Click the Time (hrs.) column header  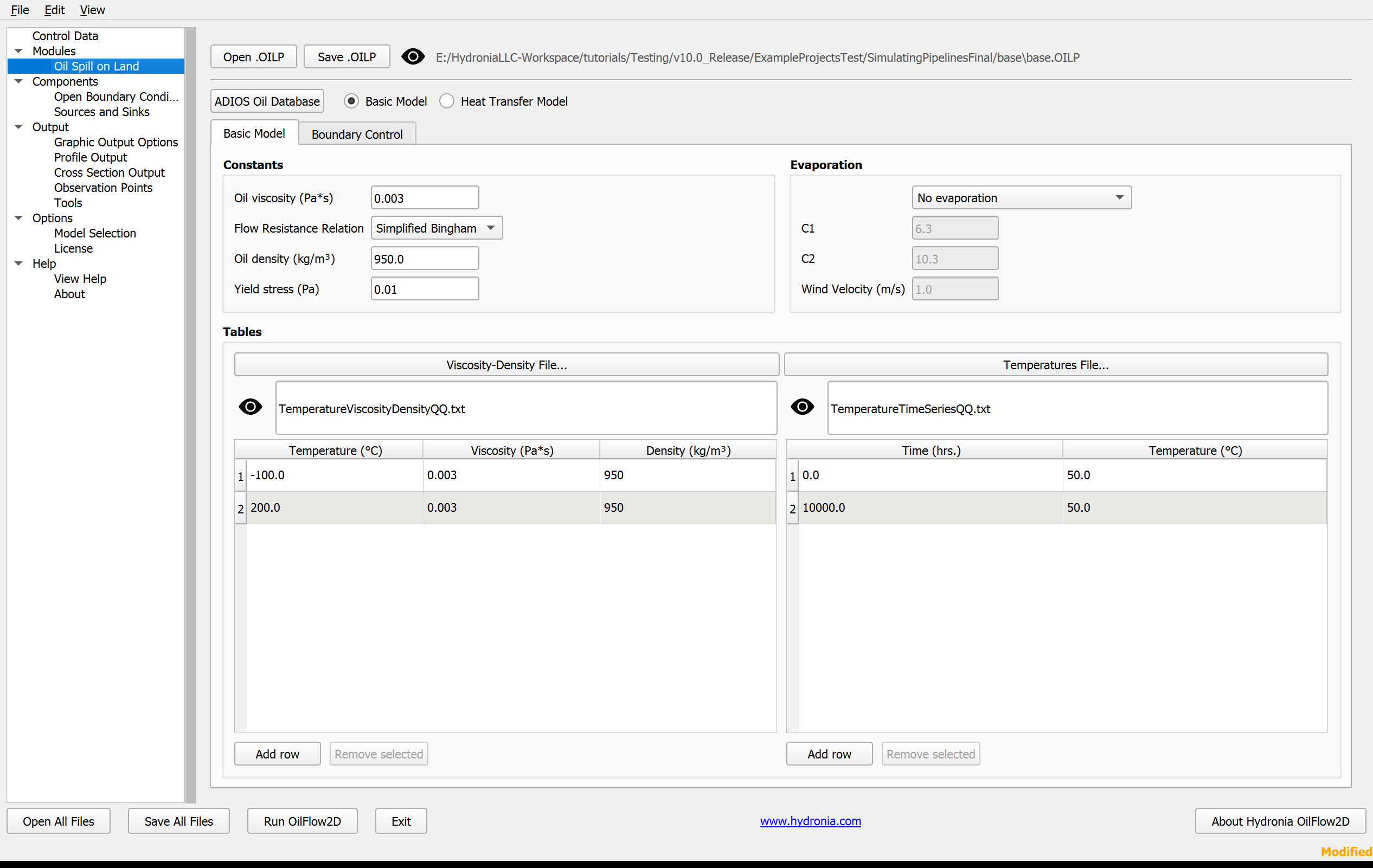(x=931, y=450)
